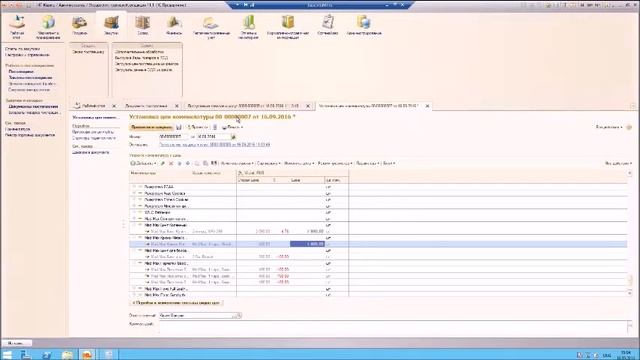Open Структура подчиненности in form navigation
The width and height of the screenshot is (640, 360).
point(94,138)
